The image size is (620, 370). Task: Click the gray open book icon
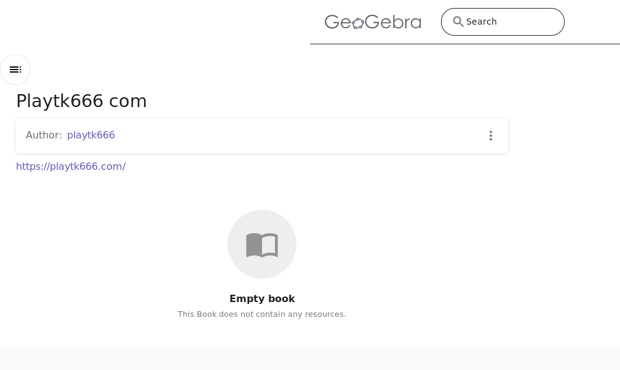point(262,245)
